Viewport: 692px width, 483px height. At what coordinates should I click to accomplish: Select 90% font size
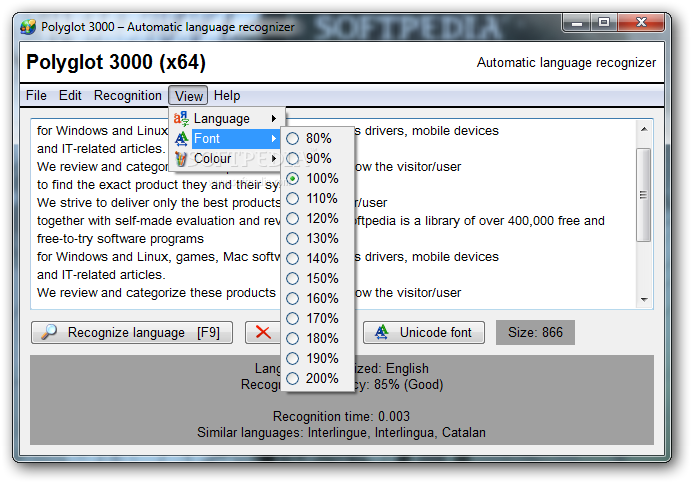click(x=318, y=158)
